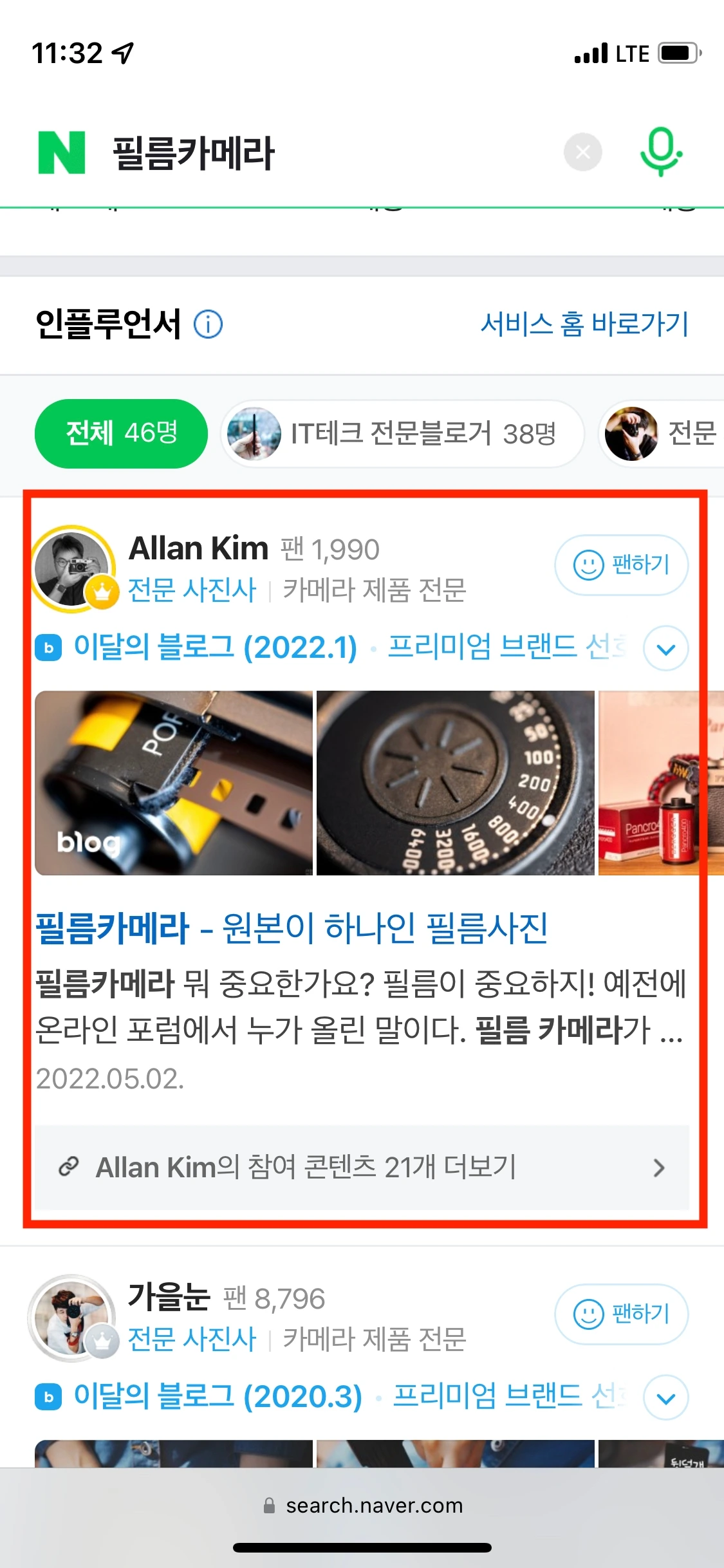Start voice search with microphone icon
Screen dimensions: 724x1568
661,152
